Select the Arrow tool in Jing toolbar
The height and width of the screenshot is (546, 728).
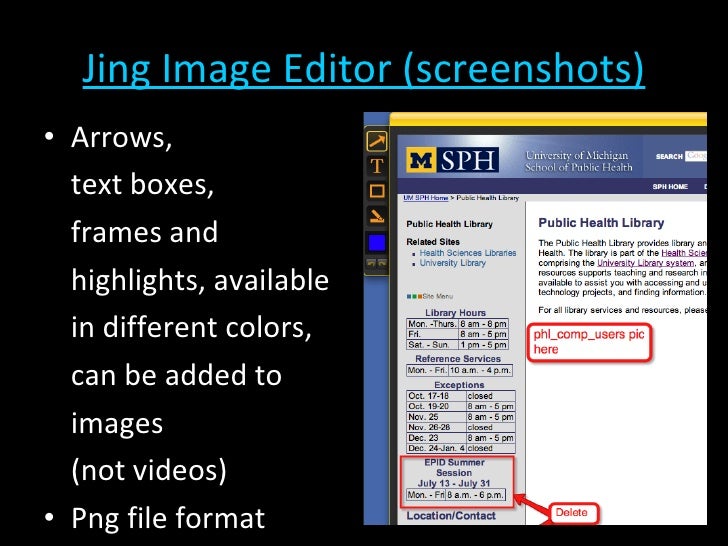377,141
